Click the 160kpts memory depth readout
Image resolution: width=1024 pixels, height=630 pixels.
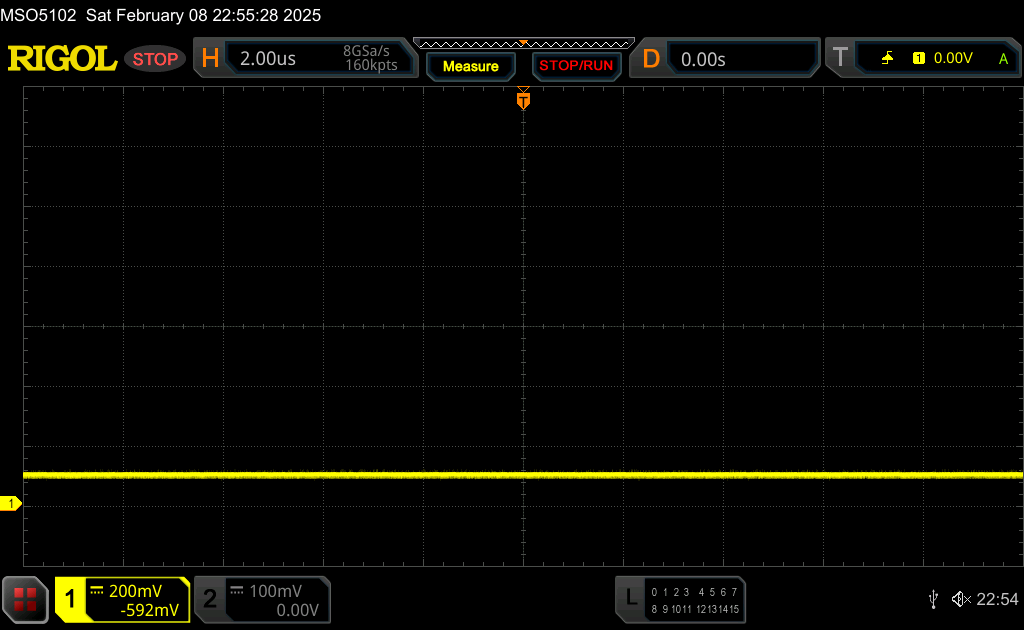point(371,65)
